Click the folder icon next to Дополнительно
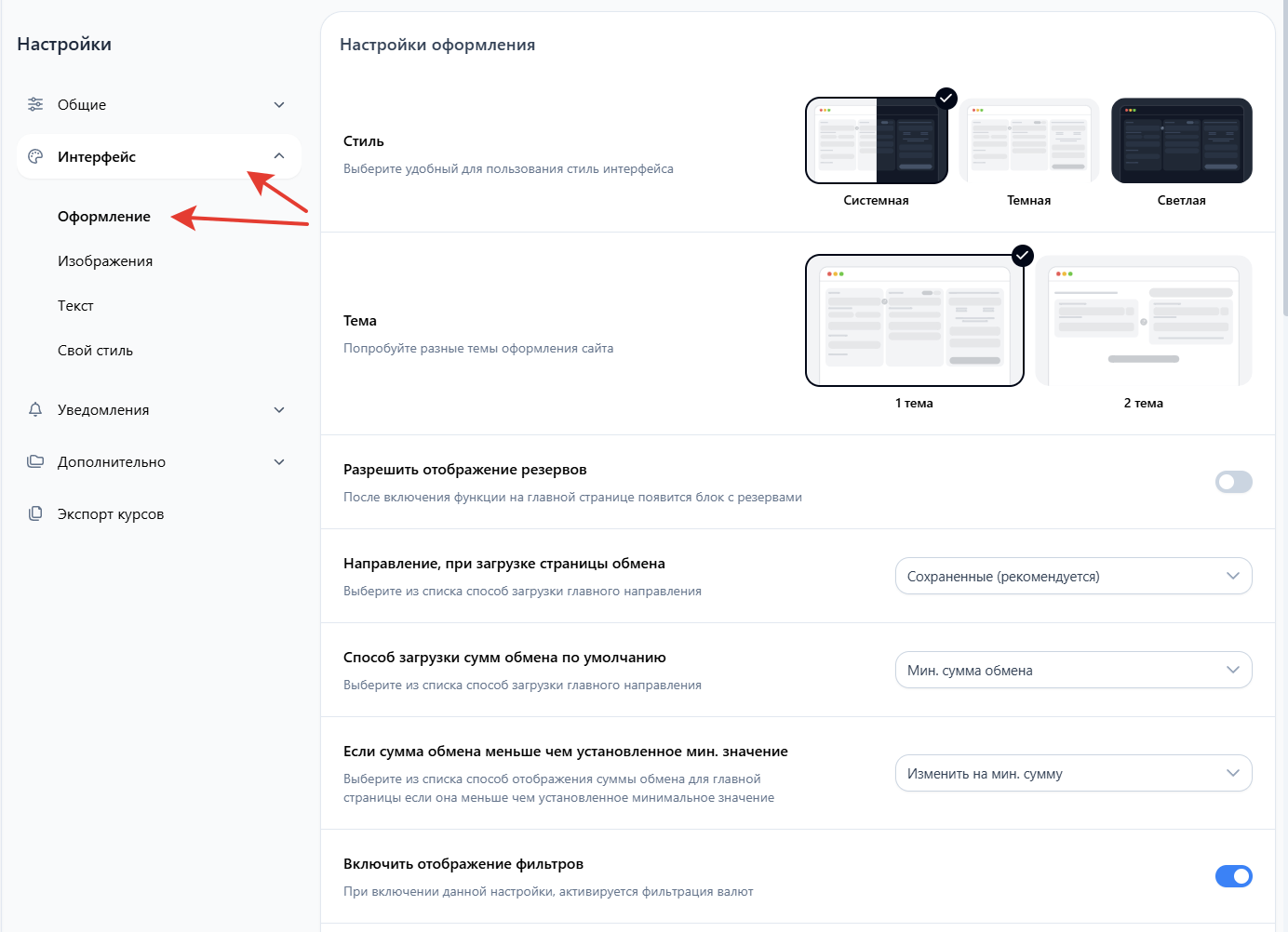 coord(35,461)
